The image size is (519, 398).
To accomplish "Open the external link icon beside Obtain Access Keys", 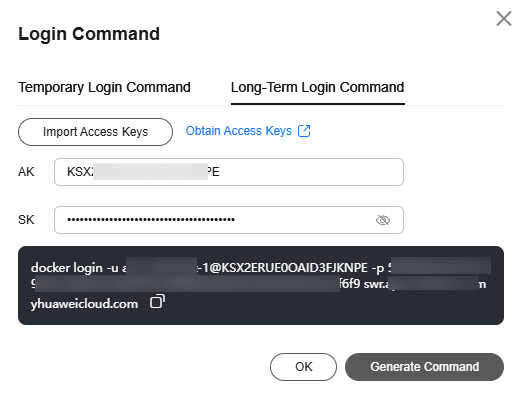I will pos(304,131).
